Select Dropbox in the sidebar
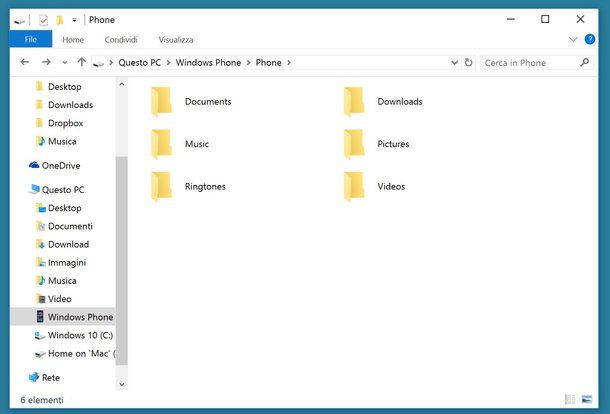Viewport: 610px width, 414px height. click(x=65, y=123)
